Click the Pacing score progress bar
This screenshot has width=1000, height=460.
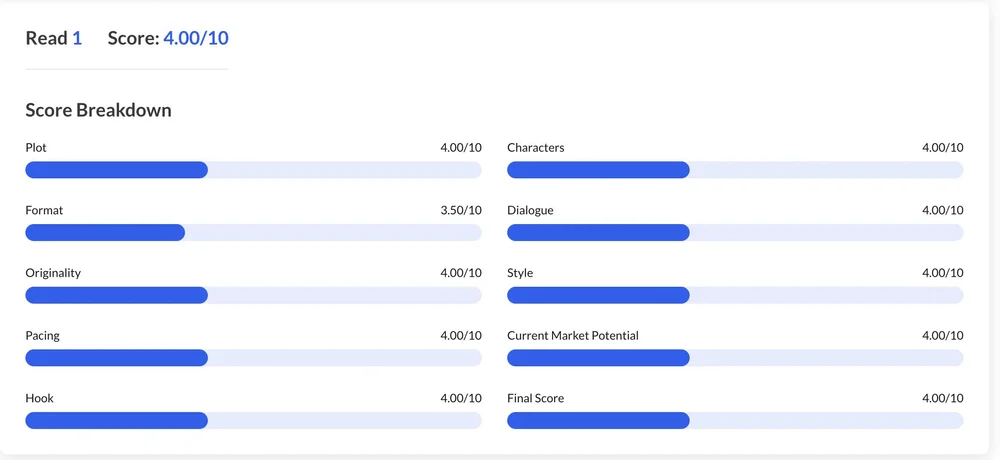point(253,358)
